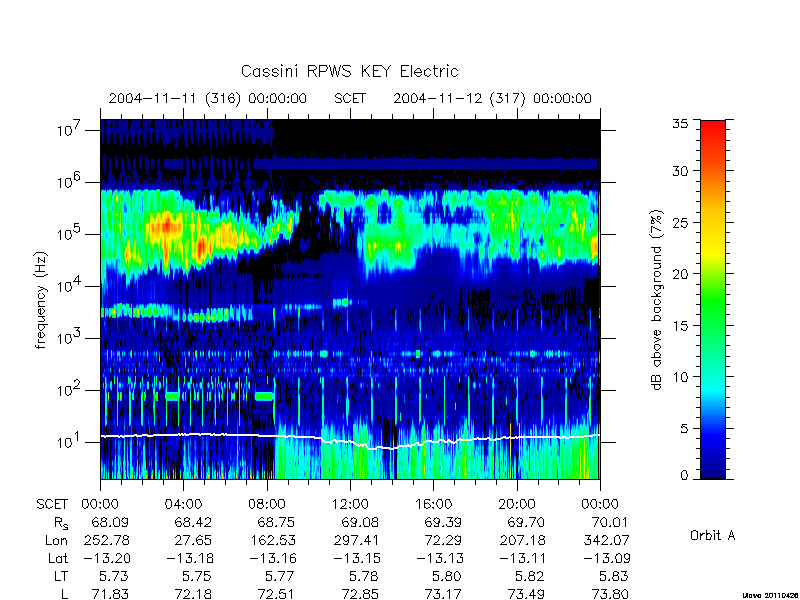Click the rainbow dB color scale bar
Viewport: 800px width, 600px height.
(713, 299)
